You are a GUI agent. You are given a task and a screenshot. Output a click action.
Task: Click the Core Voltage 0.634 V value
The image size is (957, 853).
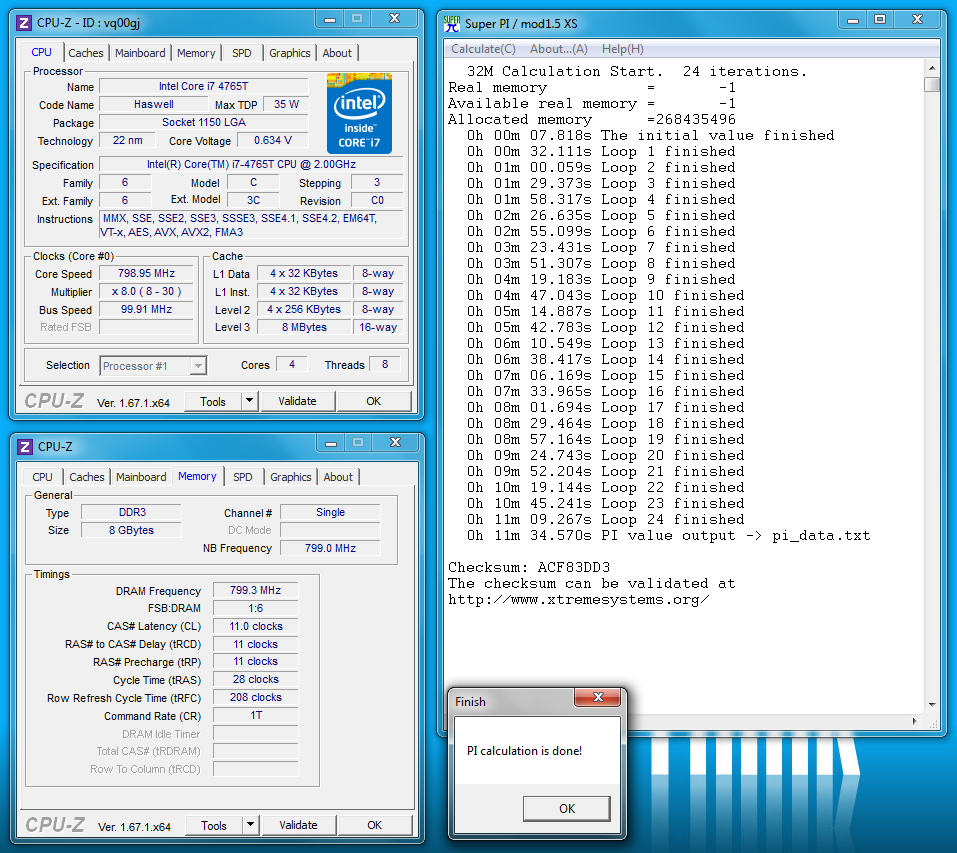pyautogui.click(x=273, y=140)
